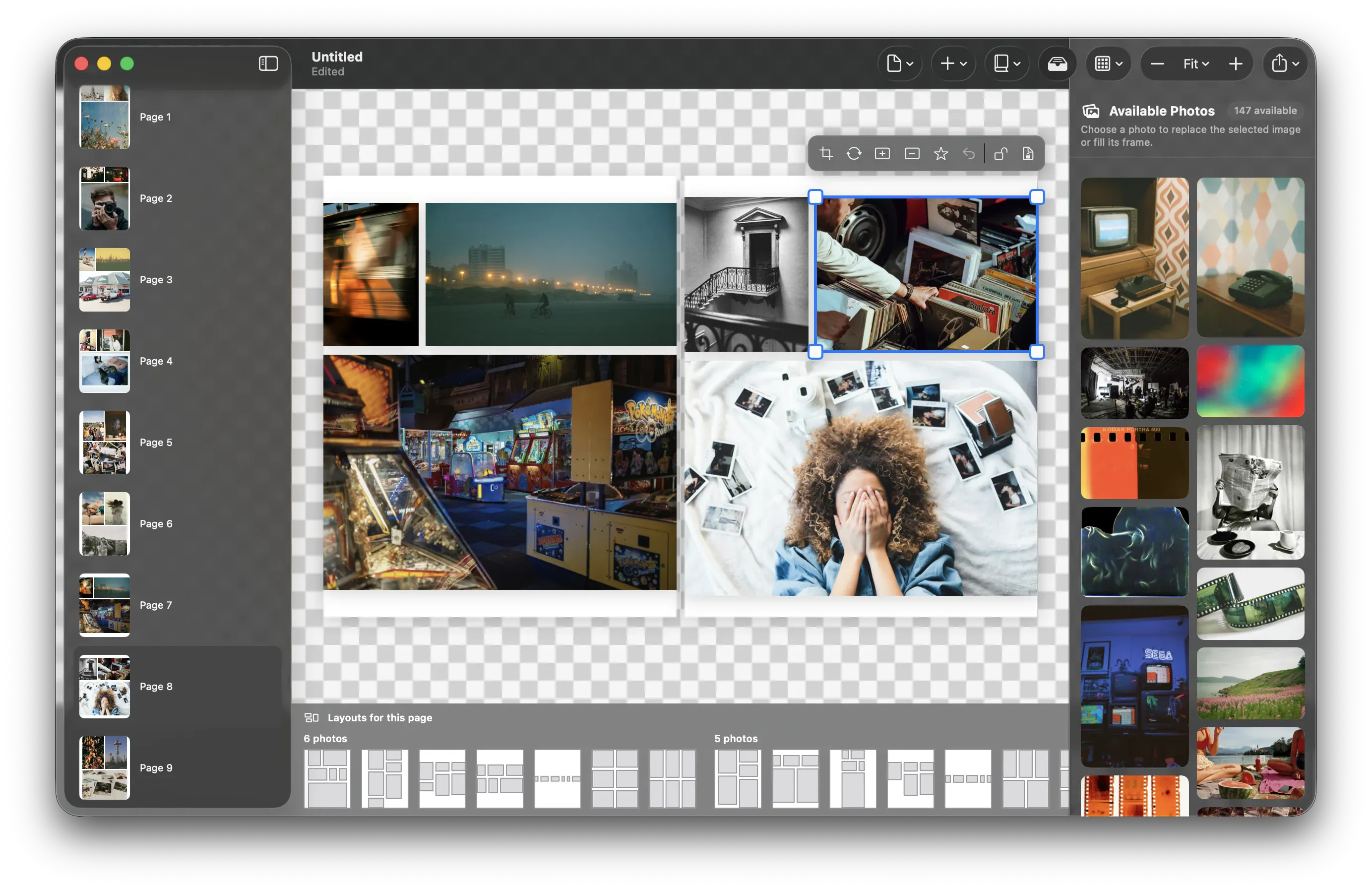This screenshot has width=1372, height=890.
Task: Zoom out with the minus button
Action: (1157, 64)
